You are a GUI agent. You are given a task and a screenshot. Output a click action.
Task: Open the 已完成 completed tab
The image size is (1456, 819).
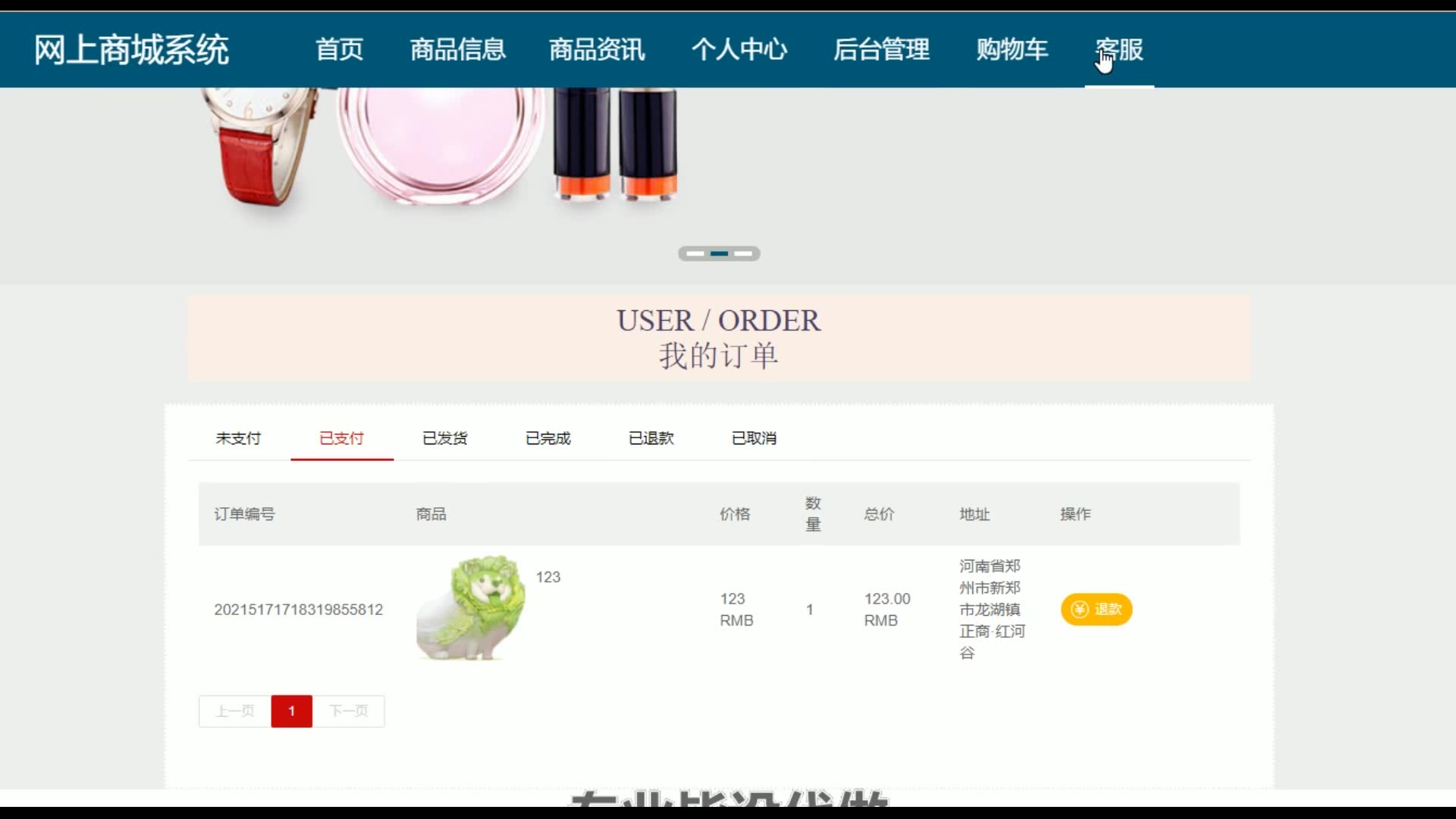click(548, 438)
